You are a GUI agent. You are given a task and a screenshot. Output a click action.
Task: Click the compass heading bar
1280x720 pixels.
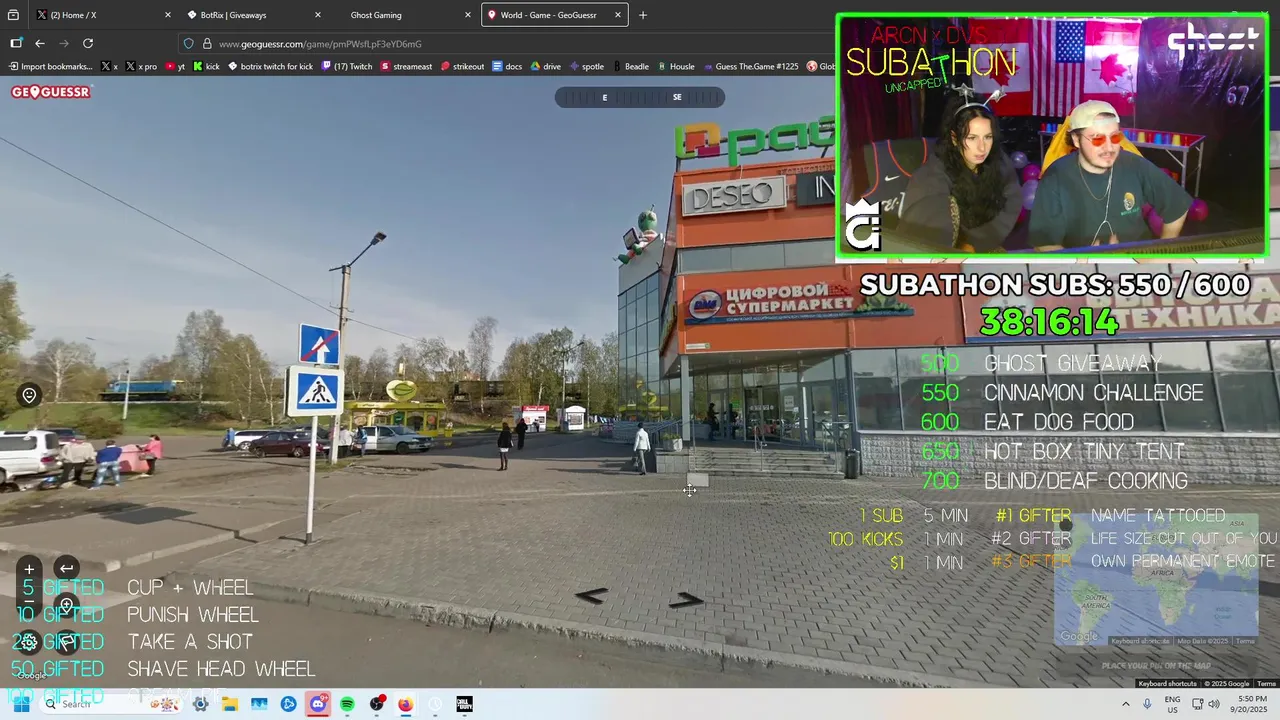(x=640, y=97)
